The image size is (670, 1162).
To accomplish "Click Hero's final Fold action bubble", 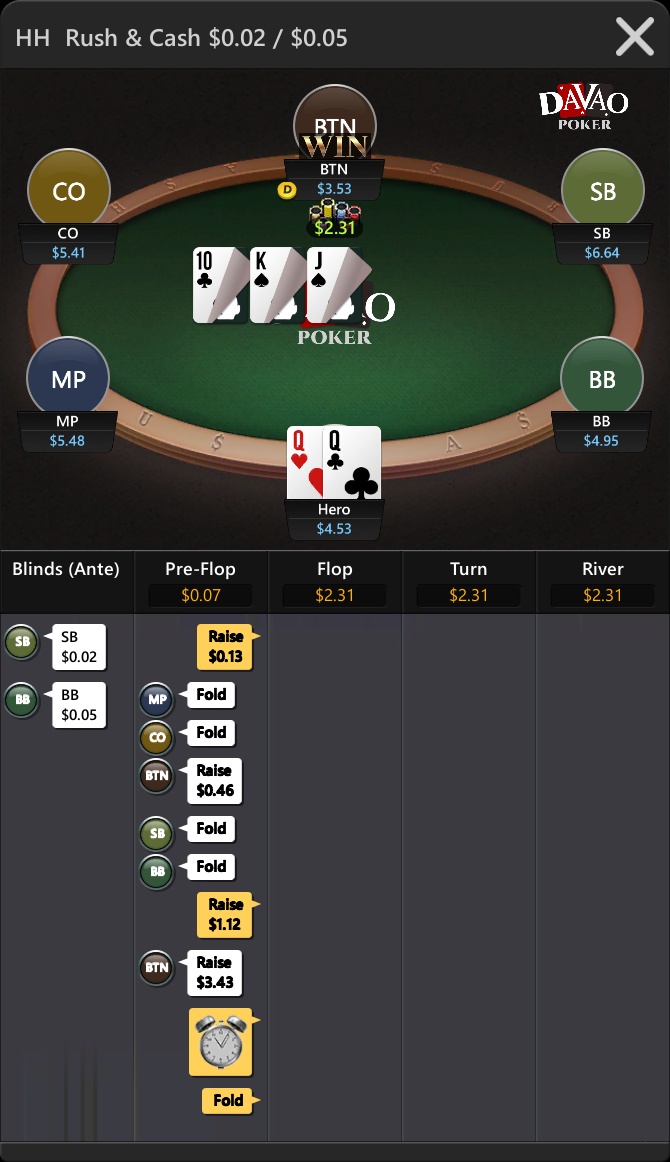I will (228, 1100).
